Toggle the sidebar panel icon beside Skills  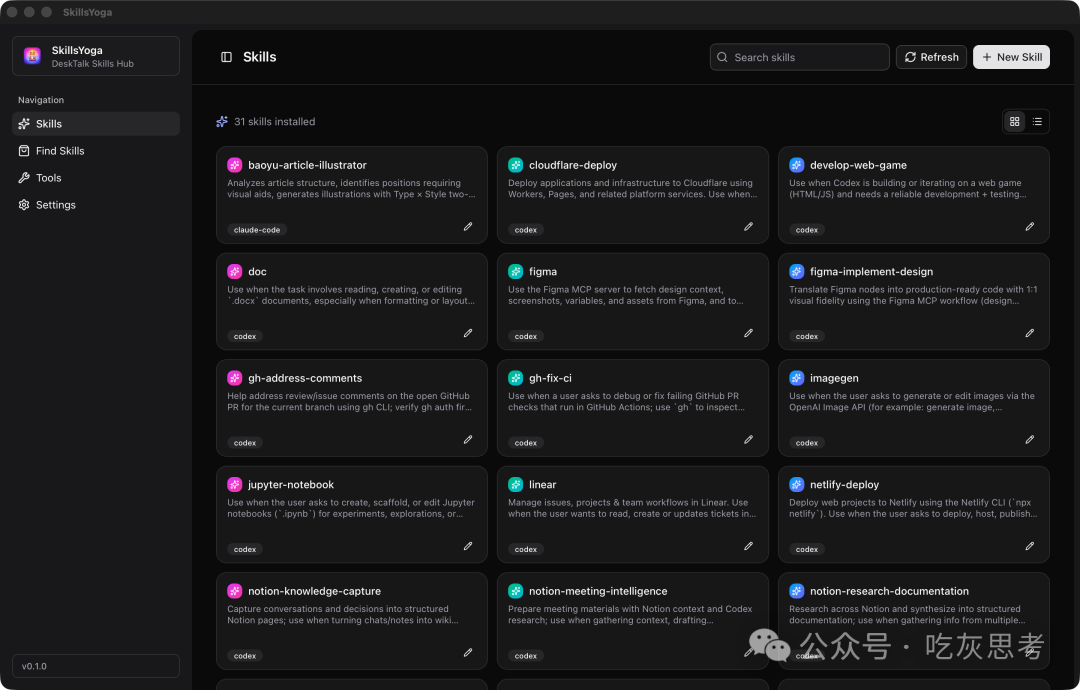click(x=226, y=57)
